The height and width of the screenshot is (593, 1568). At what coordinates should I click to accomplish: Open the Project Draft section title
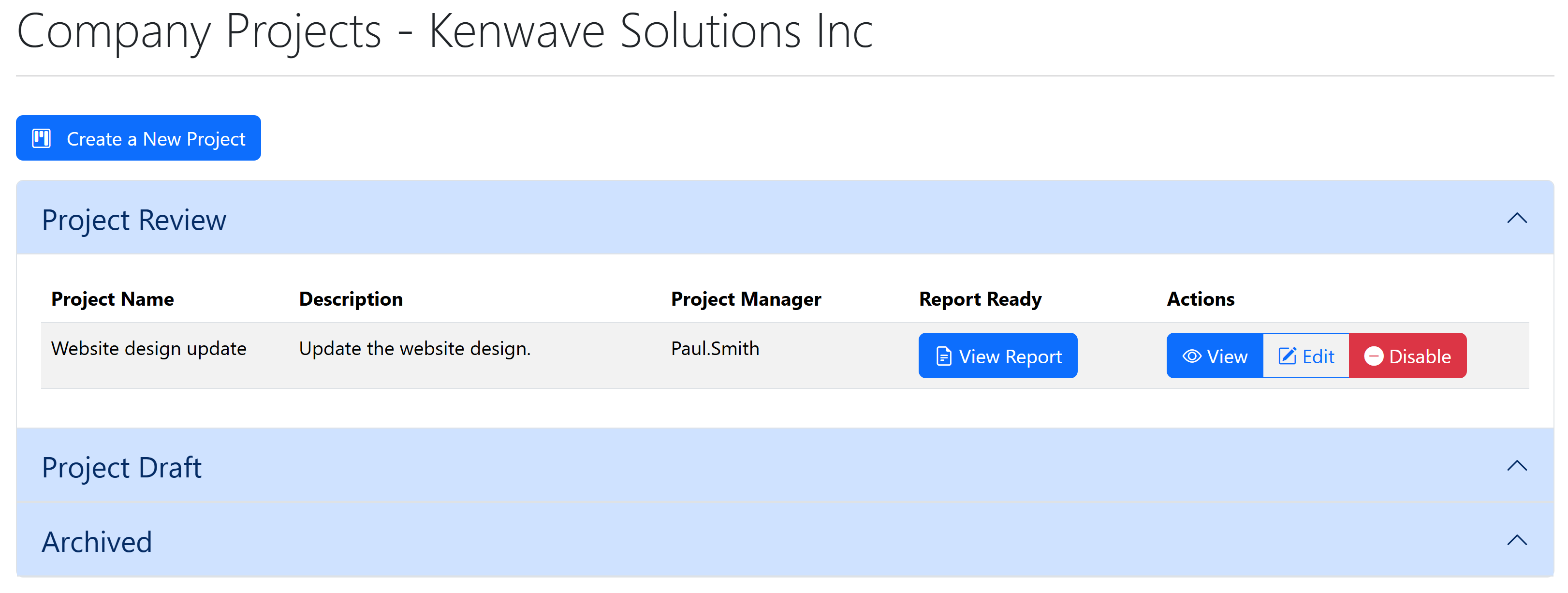tap(121, 468)
